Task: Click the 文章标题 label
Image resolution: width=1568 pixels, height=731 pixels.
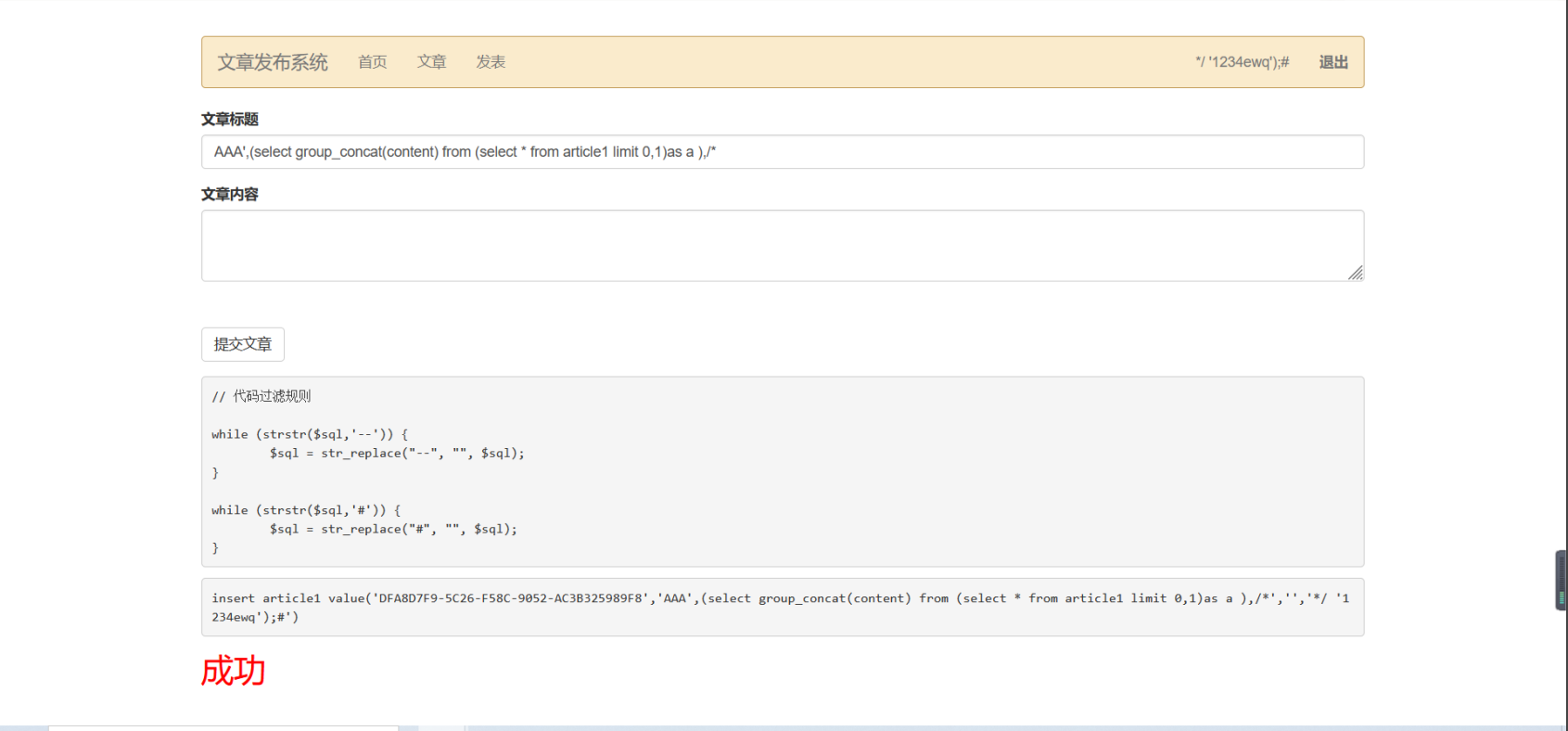Action: point(230,120)
